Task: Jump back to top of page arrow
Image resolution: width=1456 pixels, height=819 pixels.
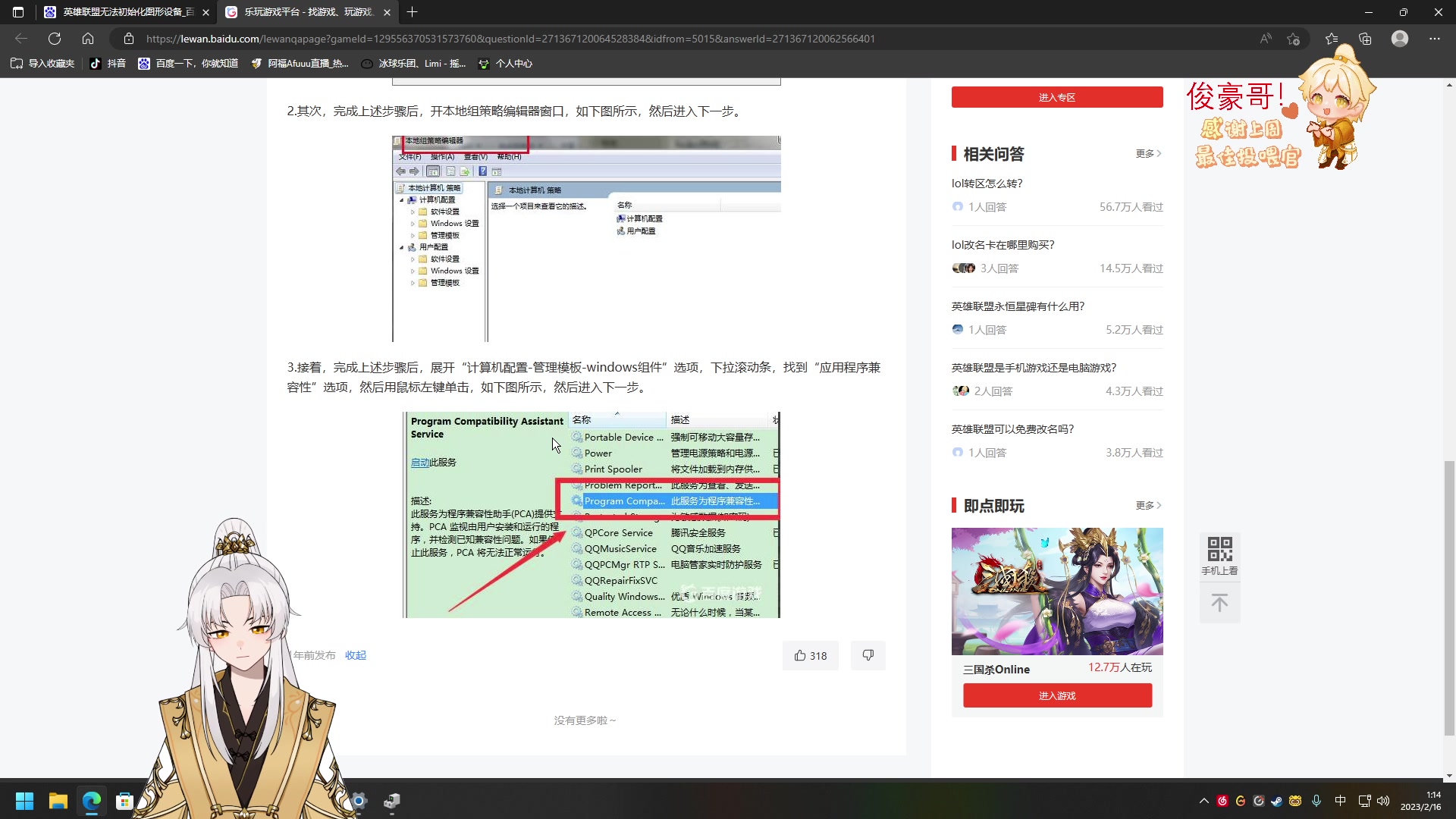Action: point(1219,604)
